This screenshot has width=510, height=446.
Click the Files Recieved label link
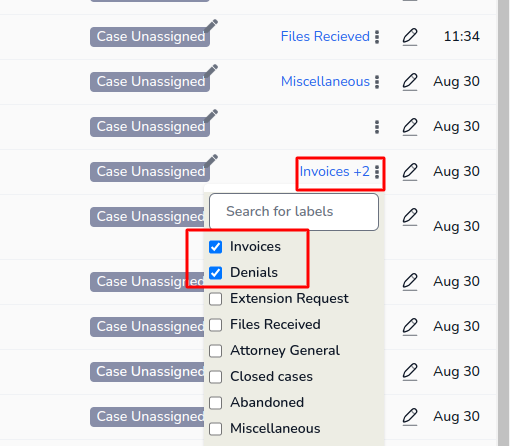325,36
